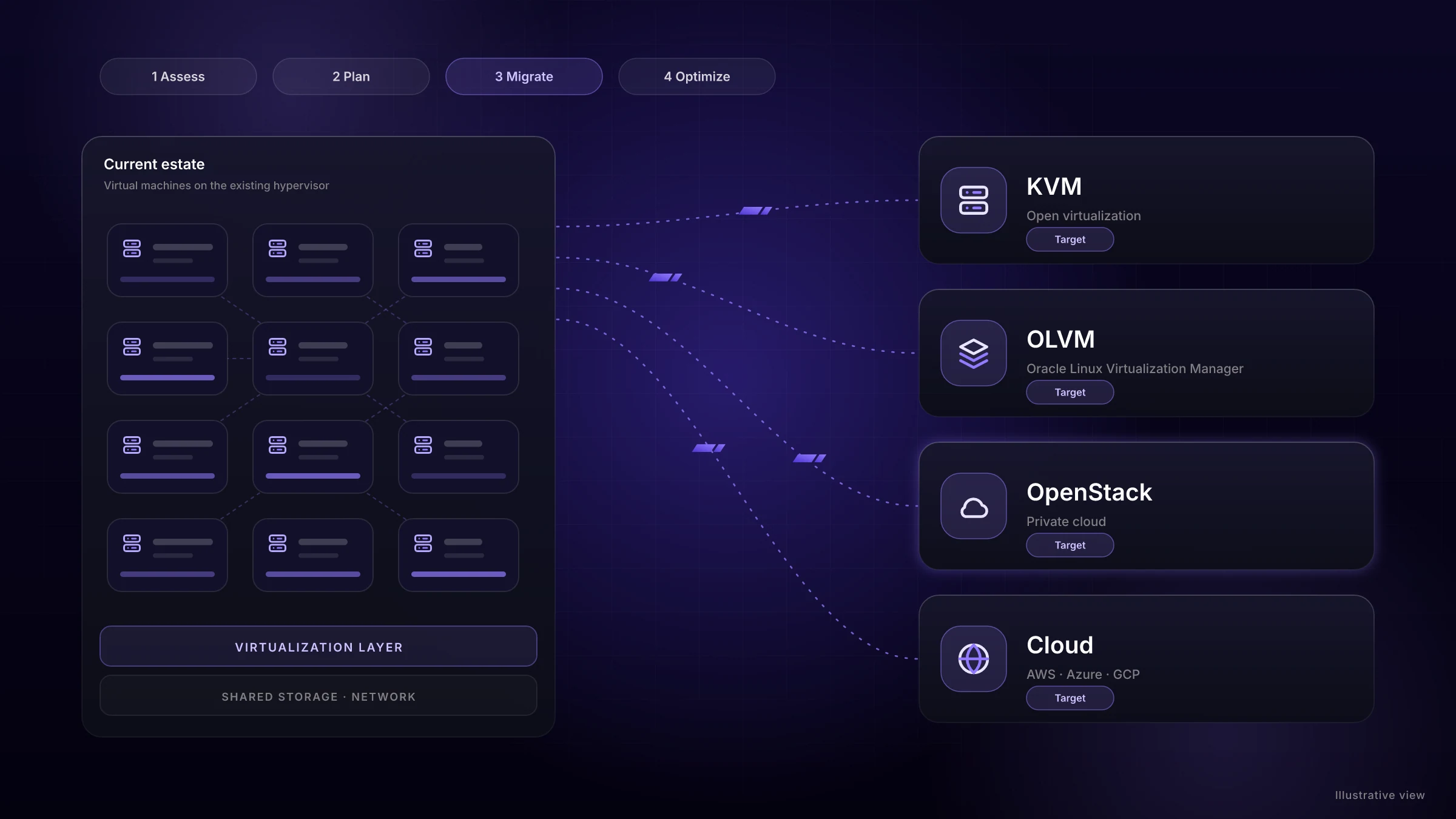The width and height of the screenshot is (1456, 819).
Task: Click 'Private cloud' subtitle
Action: tap(1066, 522)
